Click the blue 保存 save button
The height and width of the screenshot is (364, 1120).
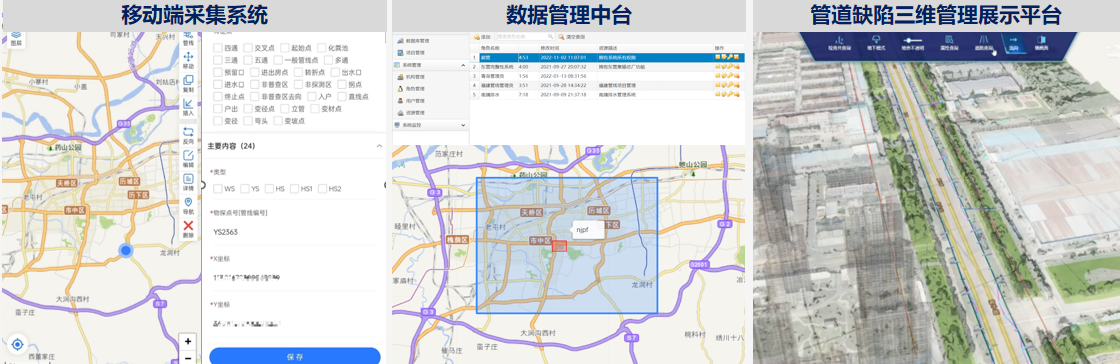(294, 356)
